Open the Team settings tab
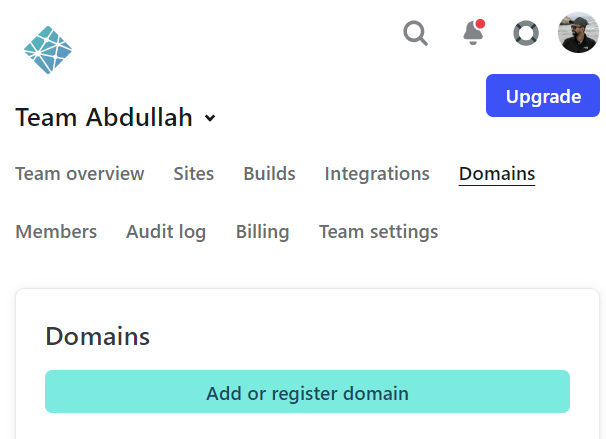The height and width of the screenshot is (439, 606). pos(378,232)
